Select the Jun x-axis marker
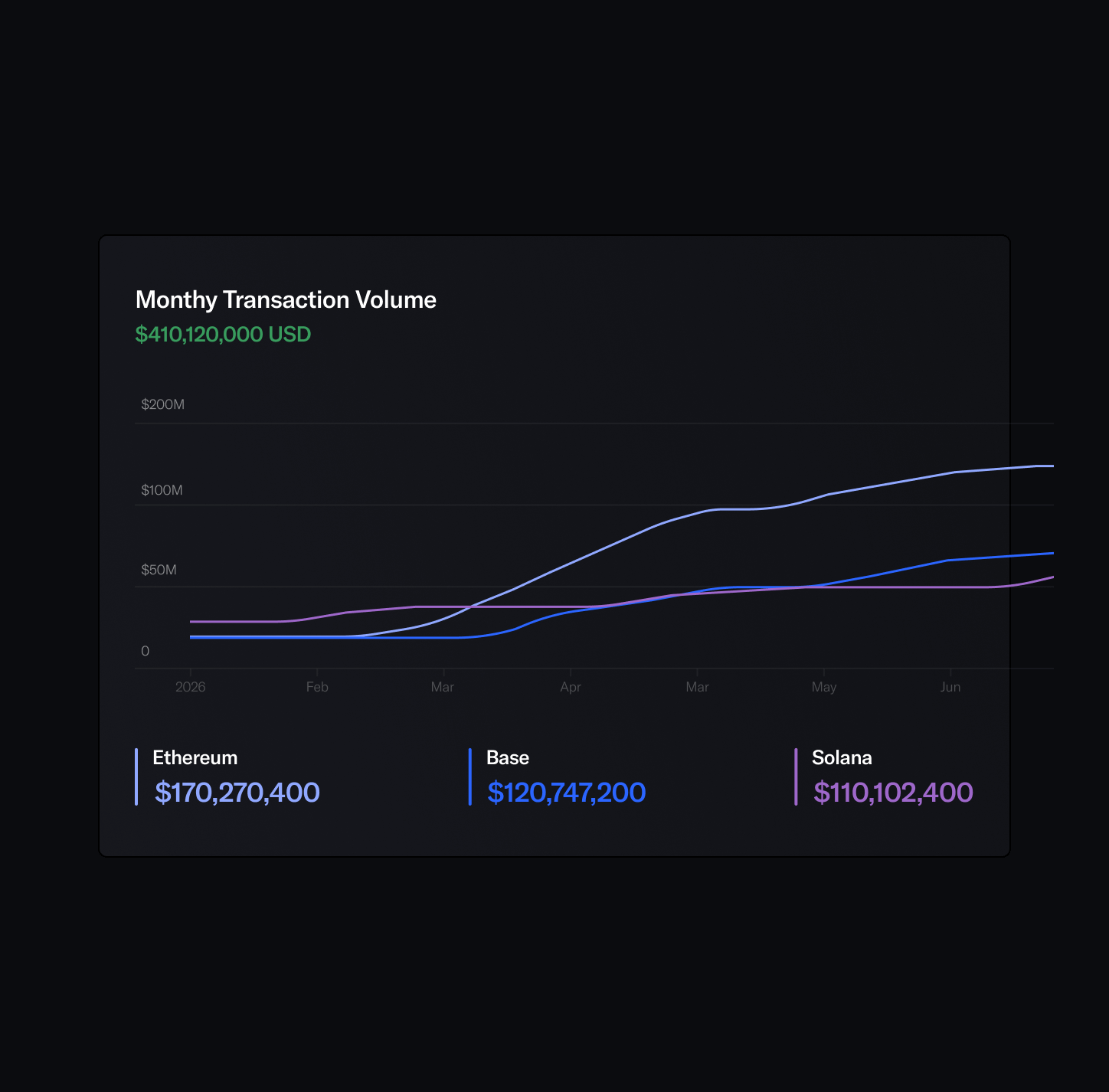The height and width of the screenshot is (1092, 1109). (950, 687)
